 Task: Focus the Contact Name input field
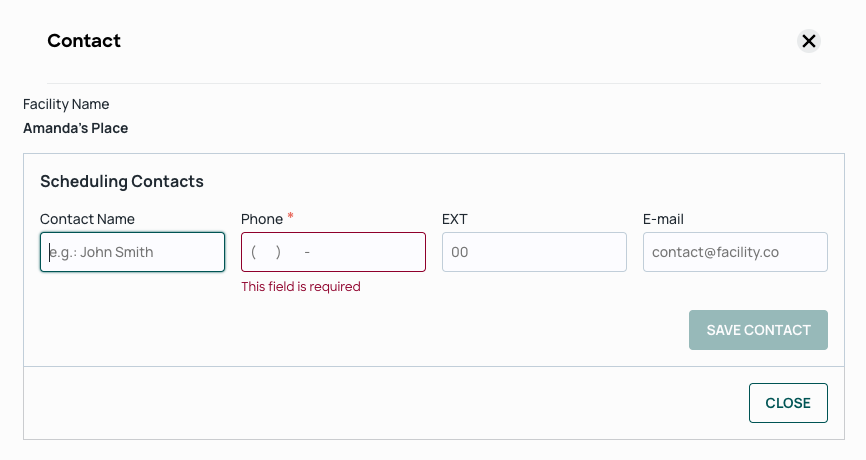[133, 252]
